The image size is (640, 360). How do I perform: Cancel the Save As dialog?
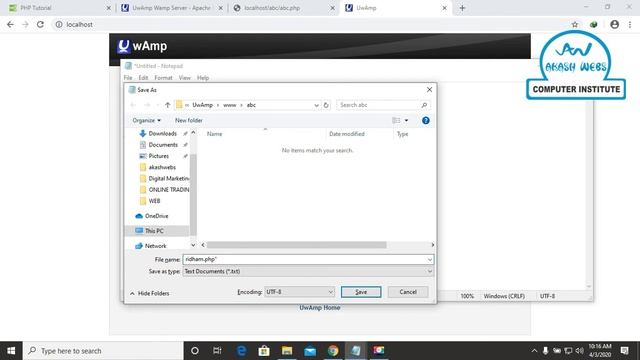pyautogui.click(x=408, y=292)
